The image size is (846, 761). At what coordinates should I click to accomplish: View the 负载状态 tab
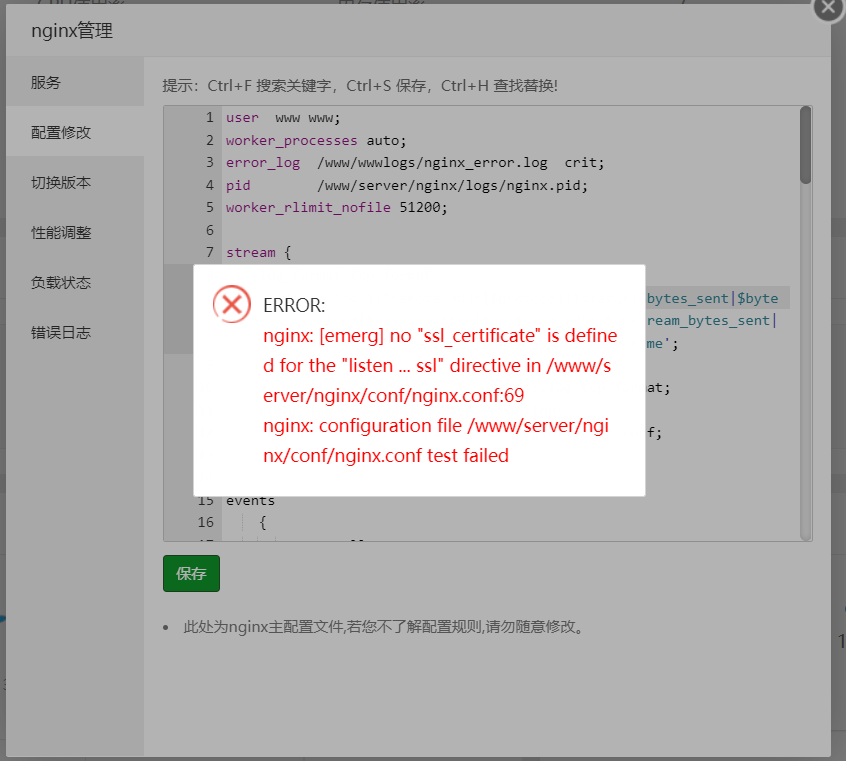[75, 282]
